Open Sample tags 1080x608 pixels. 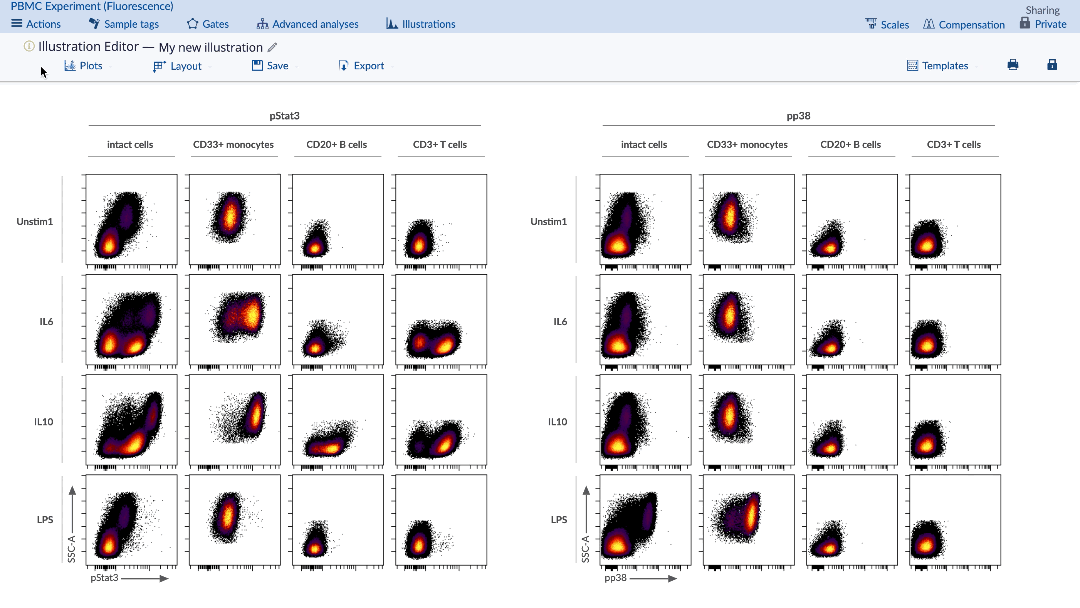point(123,24)
